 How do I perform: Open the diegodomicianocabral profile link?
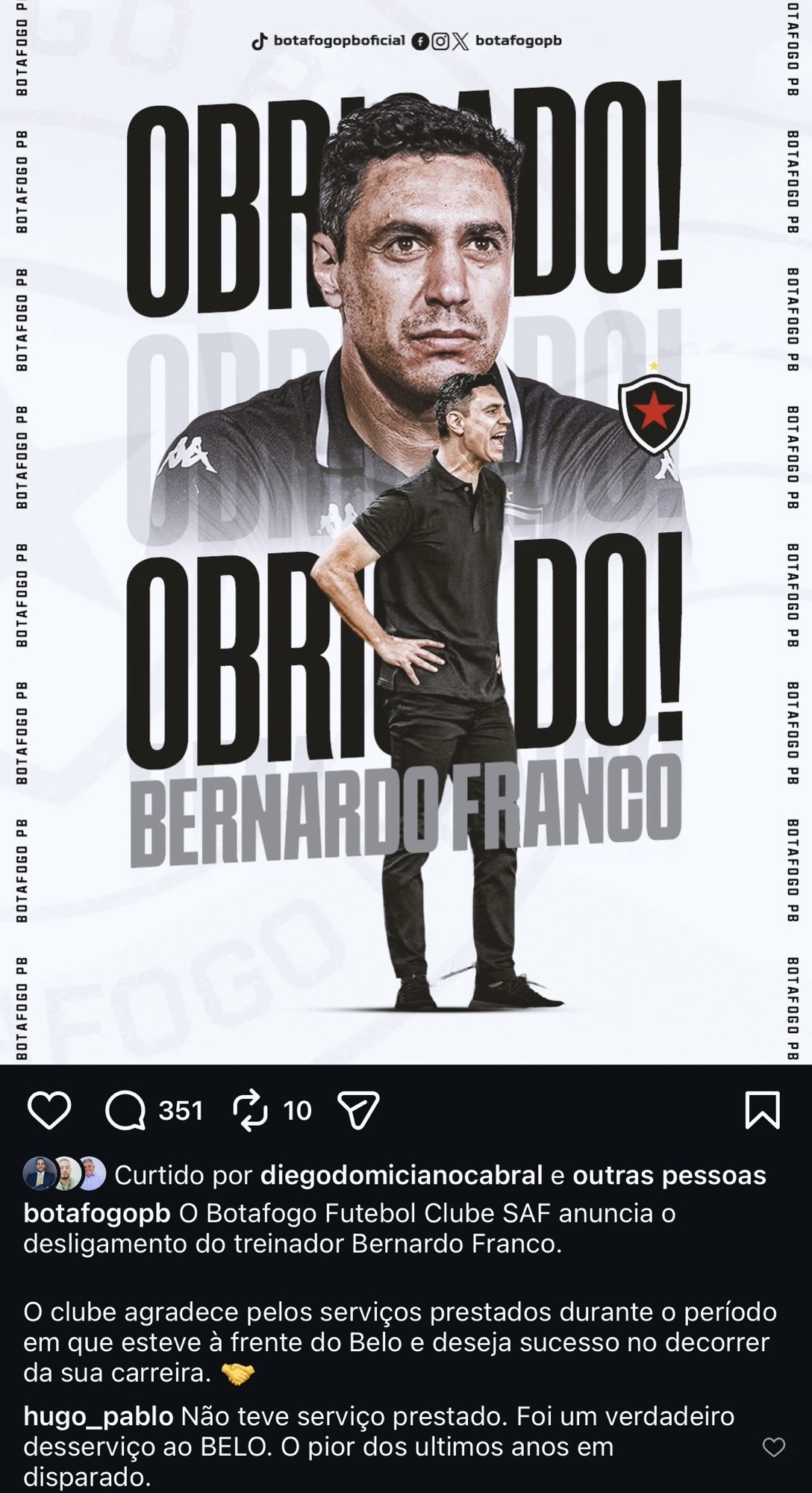pyautogui.click(x=402, y=1175)
